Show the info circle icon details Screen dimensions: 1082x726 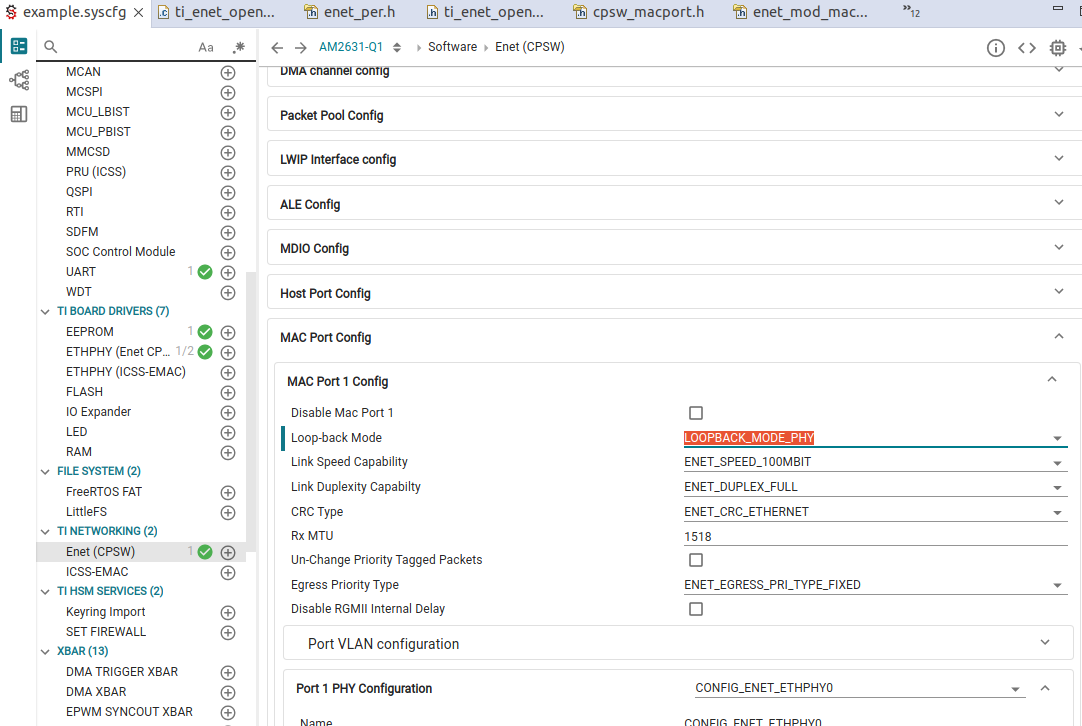(995, 48)
